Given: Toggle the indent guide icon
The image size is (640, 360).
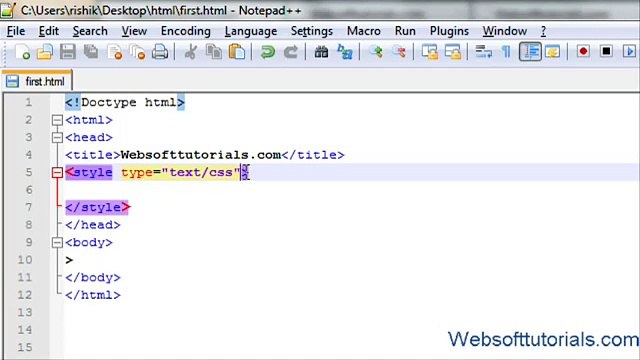Looking at the screenshot, I should [530, 52].
